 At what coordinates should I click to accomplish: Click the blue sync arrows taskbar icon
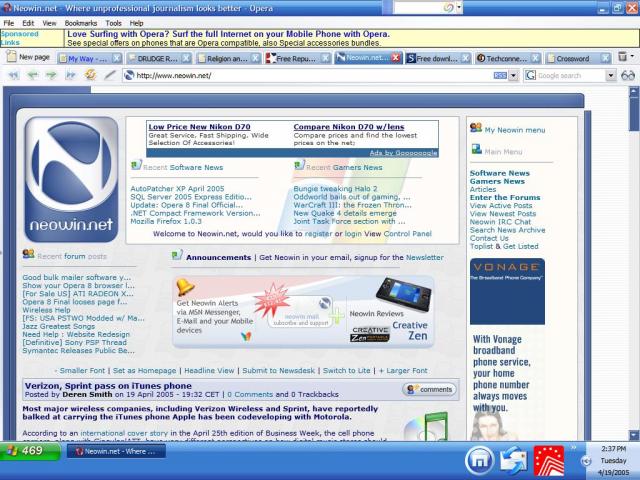coord(514,461)
